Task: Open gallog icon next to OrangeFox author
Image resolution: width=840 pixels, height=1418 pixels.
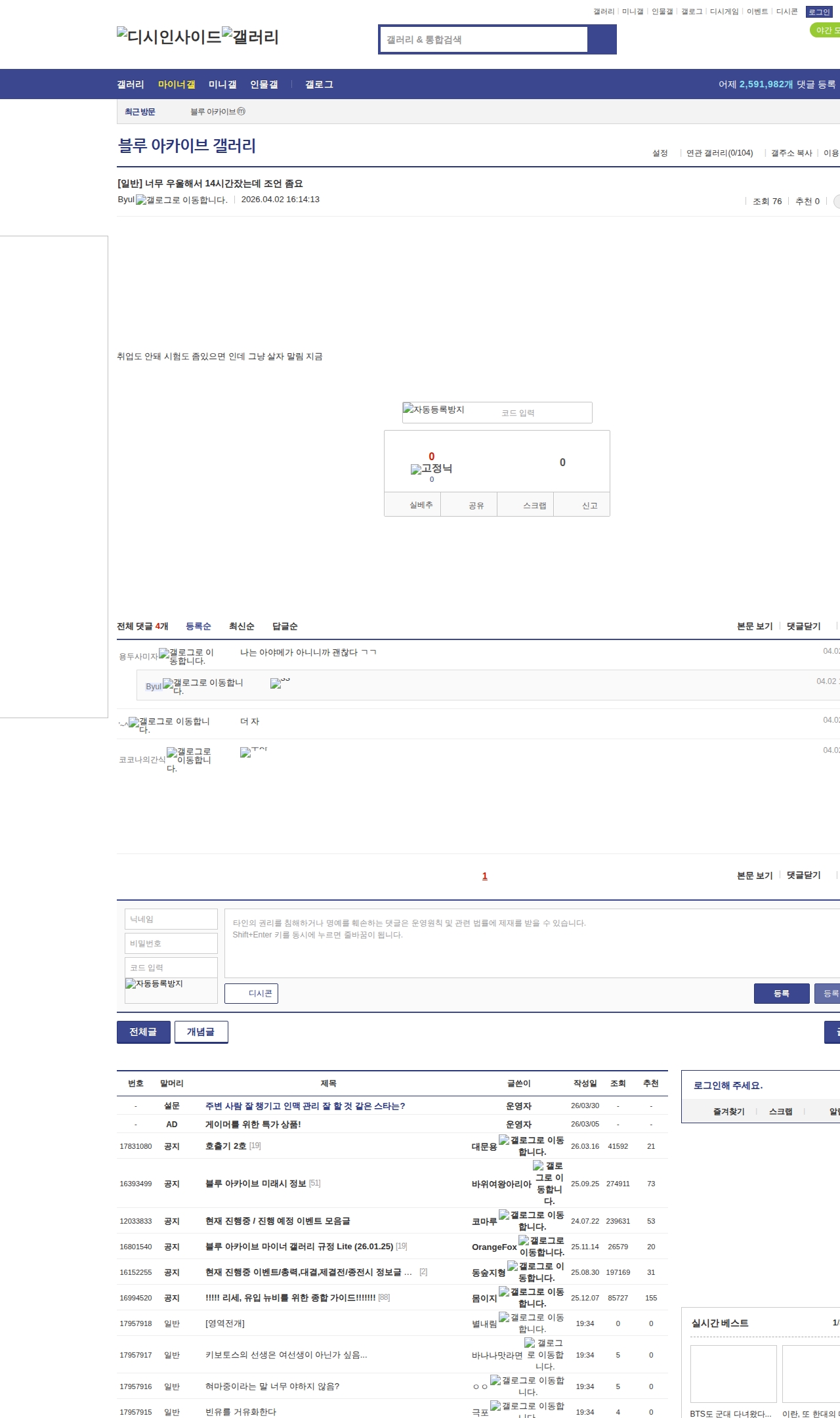Action: click(x=541, y=1246)
